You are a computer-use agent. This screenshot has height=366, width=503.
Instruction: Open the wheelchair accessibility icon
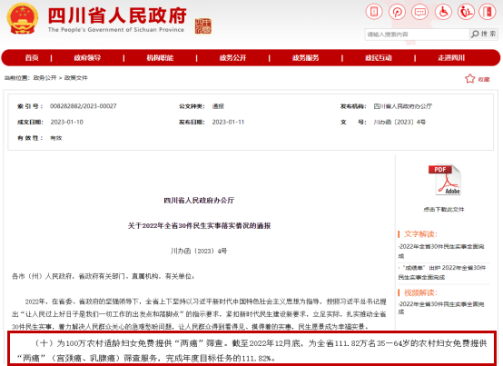443,12
